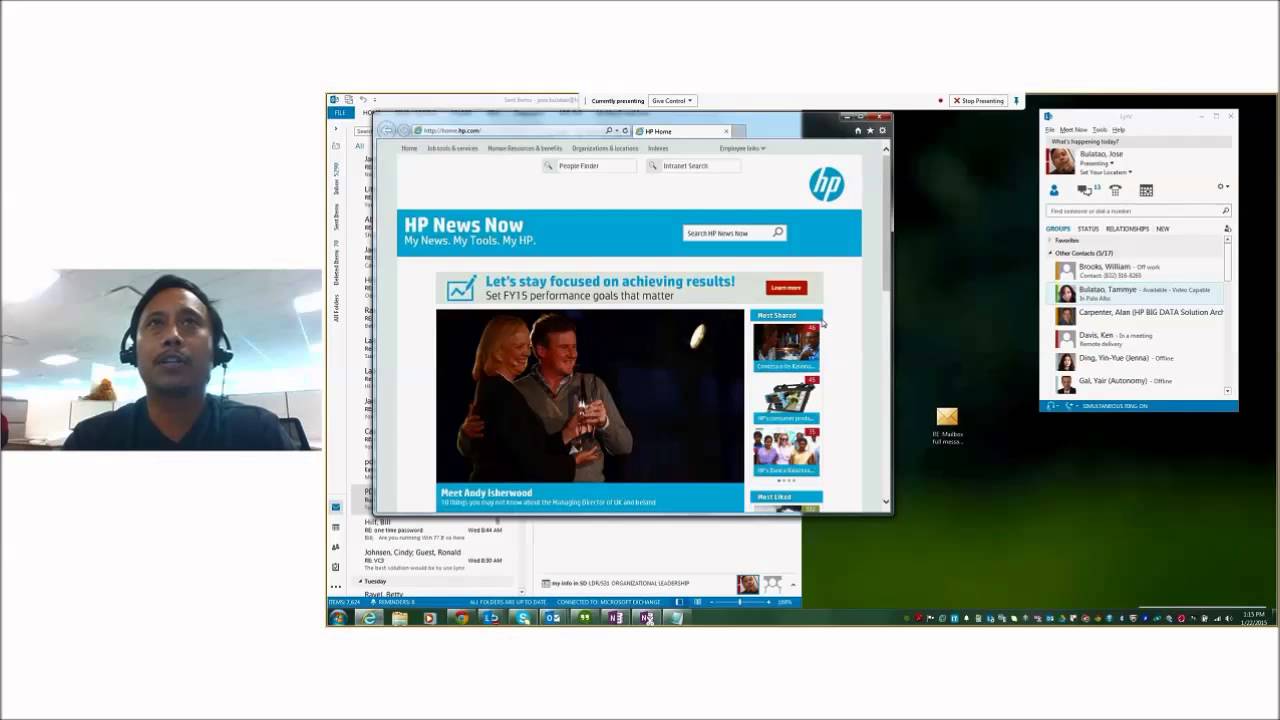Viewport: 1280px width, 720px height.
Task: Refresh the page in Internet Explorer
Action: 625,131
